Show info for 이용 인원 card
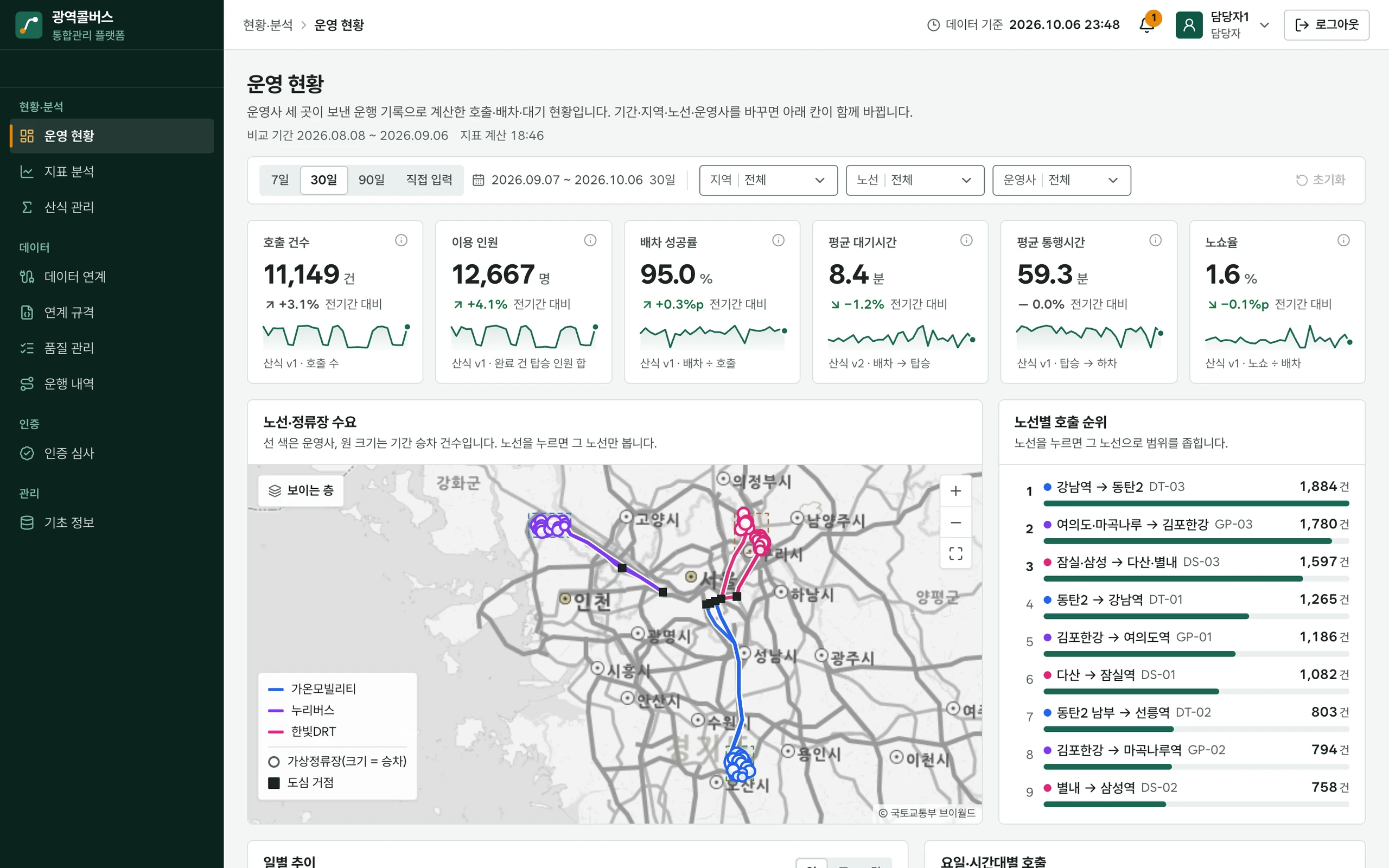 590,240
